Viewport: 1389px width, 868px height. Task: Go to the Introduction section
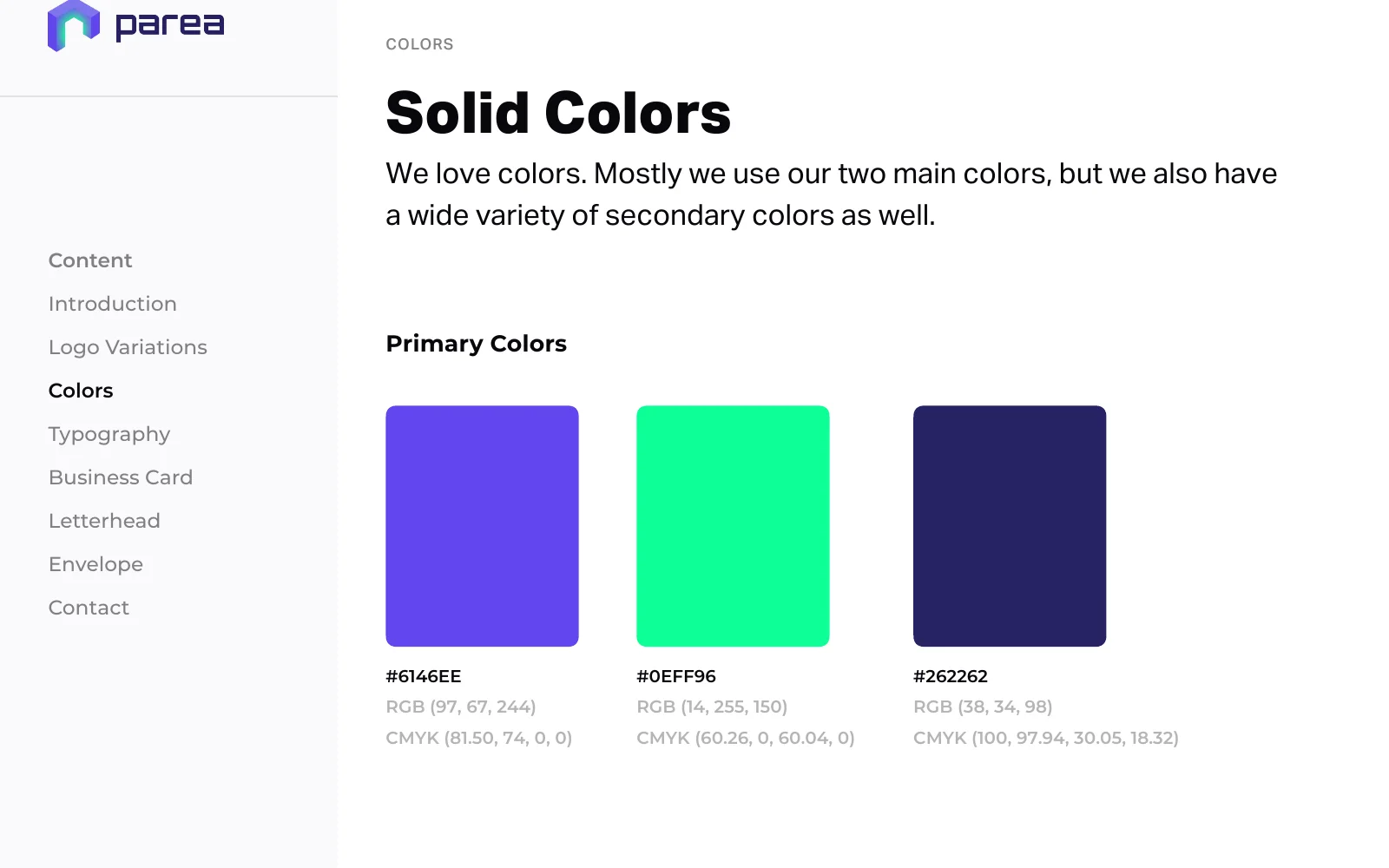(x=113, y=304)
